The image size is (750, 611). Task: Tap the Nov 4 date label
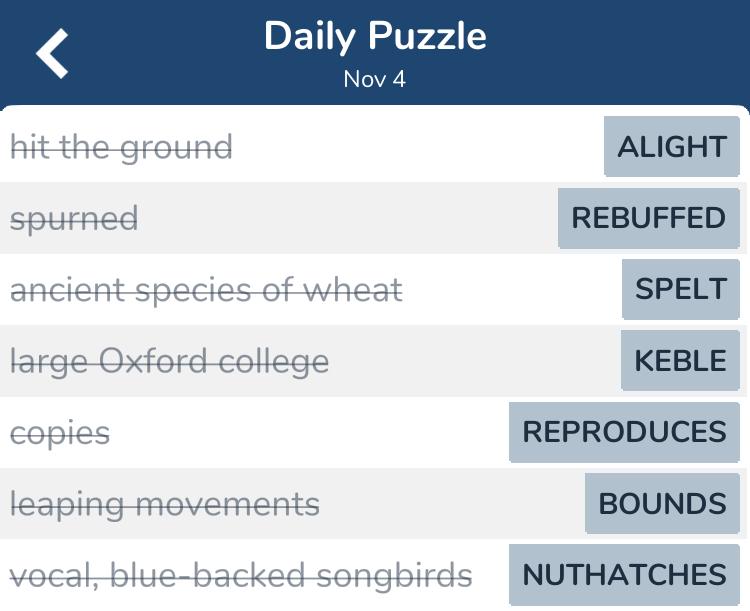click(x=375, y=79)
